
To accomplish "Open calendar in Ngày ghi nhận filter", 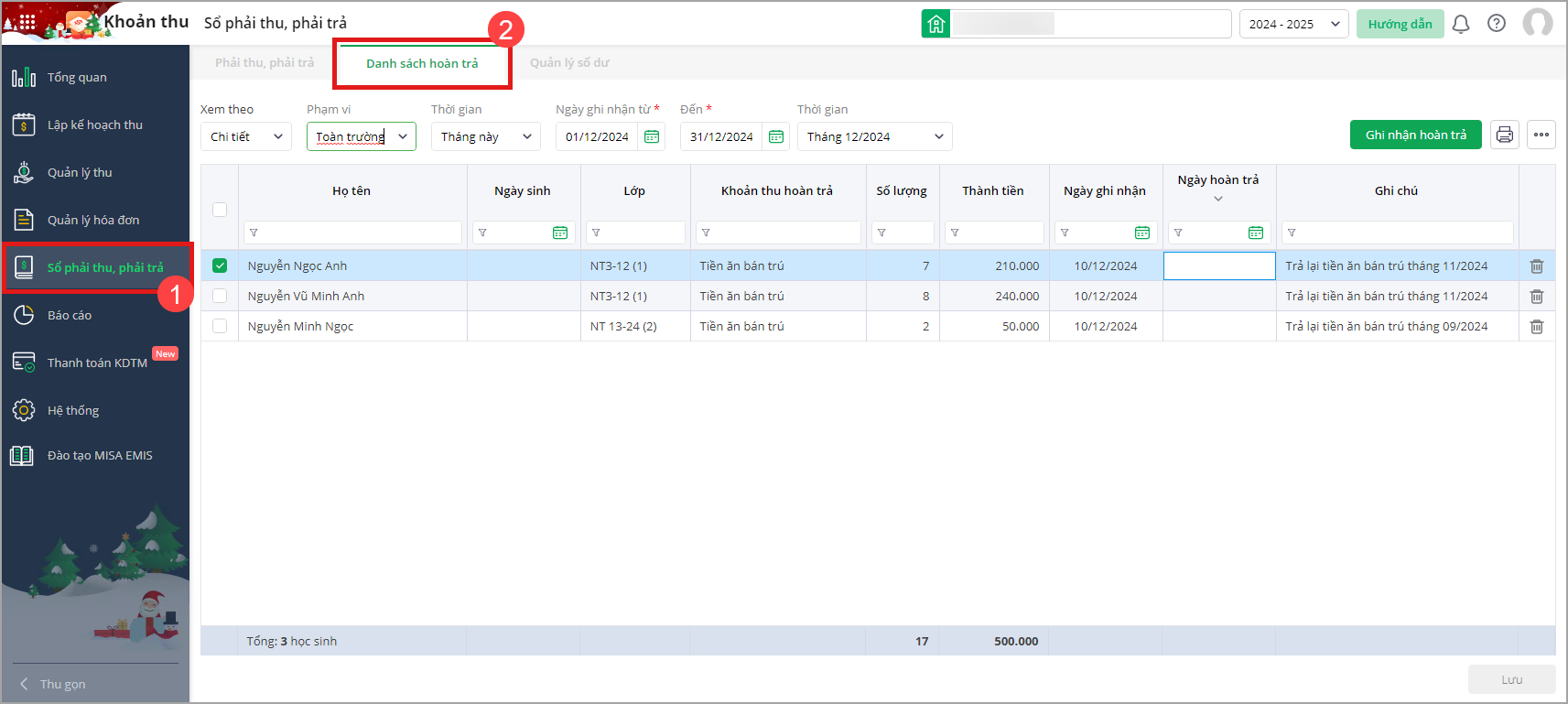I will coord(1142,233).
